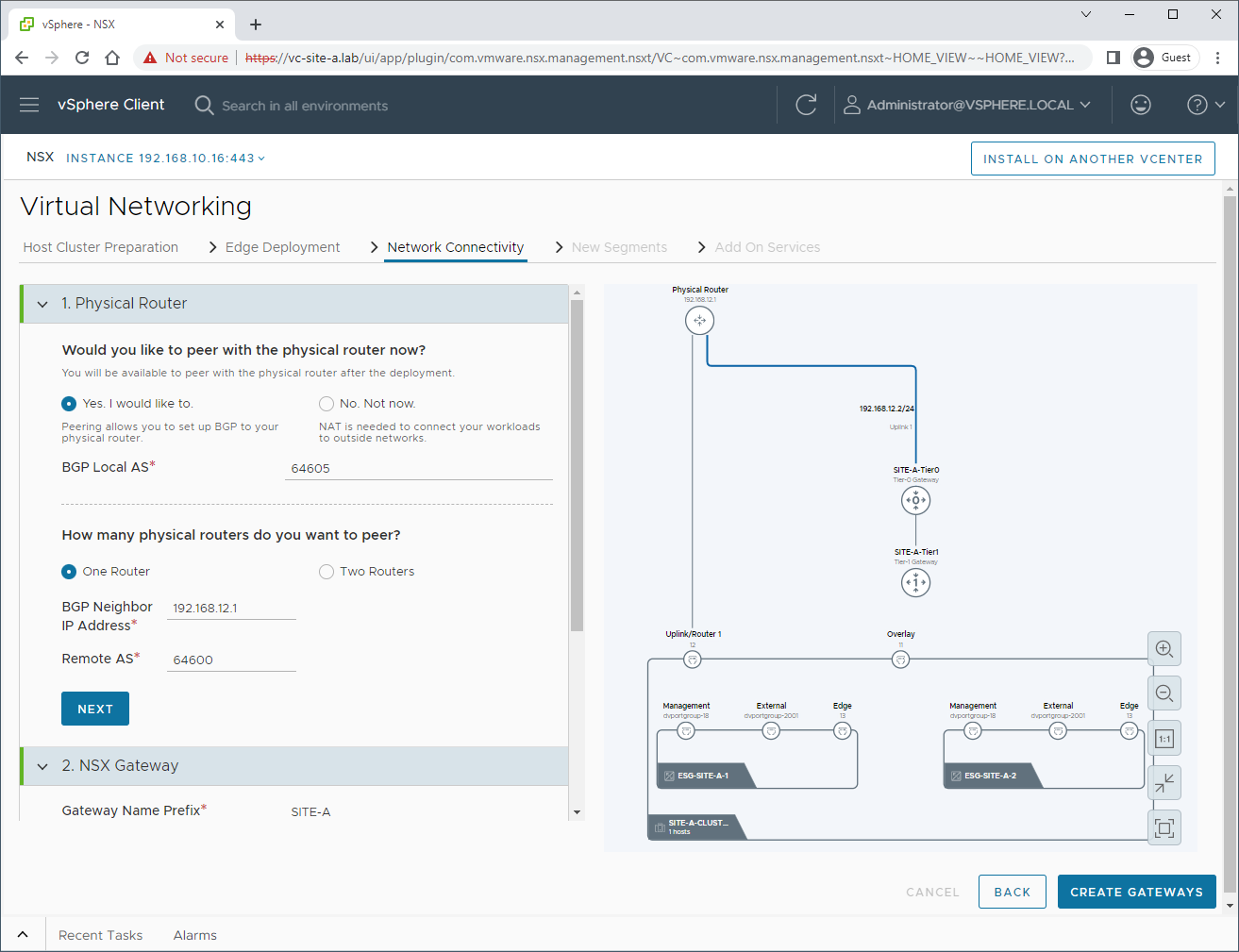1239x952 pixels.
Task: Open the Add On Services step
Action: coord(767,247)
